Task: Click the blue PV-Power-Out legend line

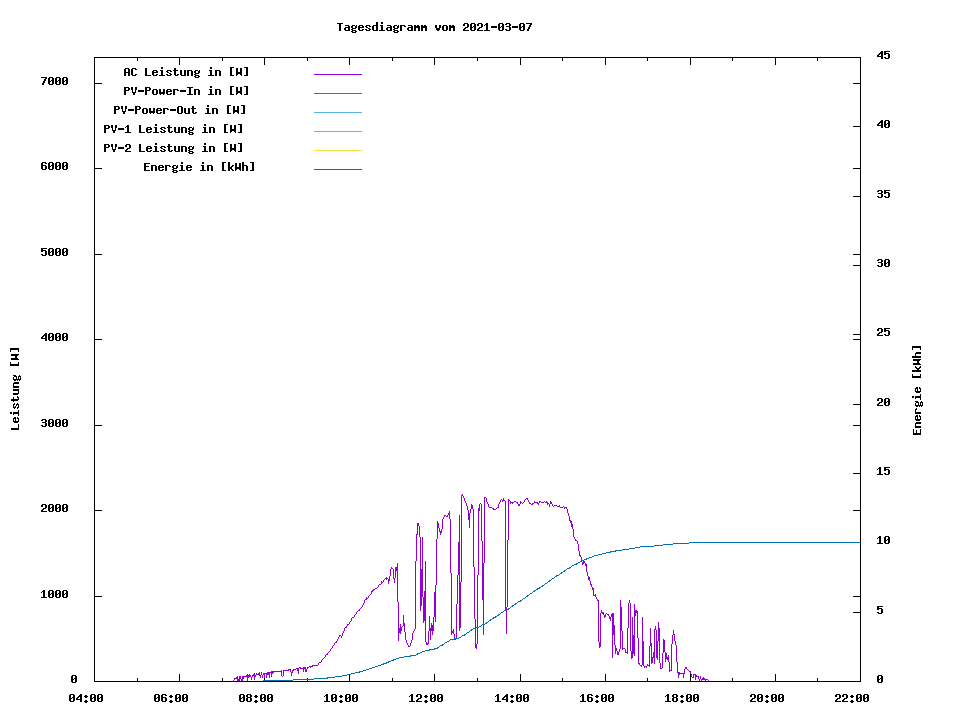Action: click(337, 112)
